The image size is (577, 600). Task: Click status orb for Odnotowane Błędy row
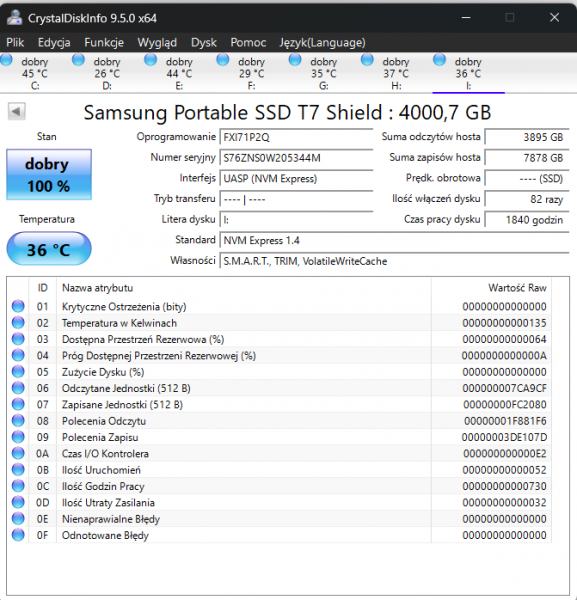[18, 535]
